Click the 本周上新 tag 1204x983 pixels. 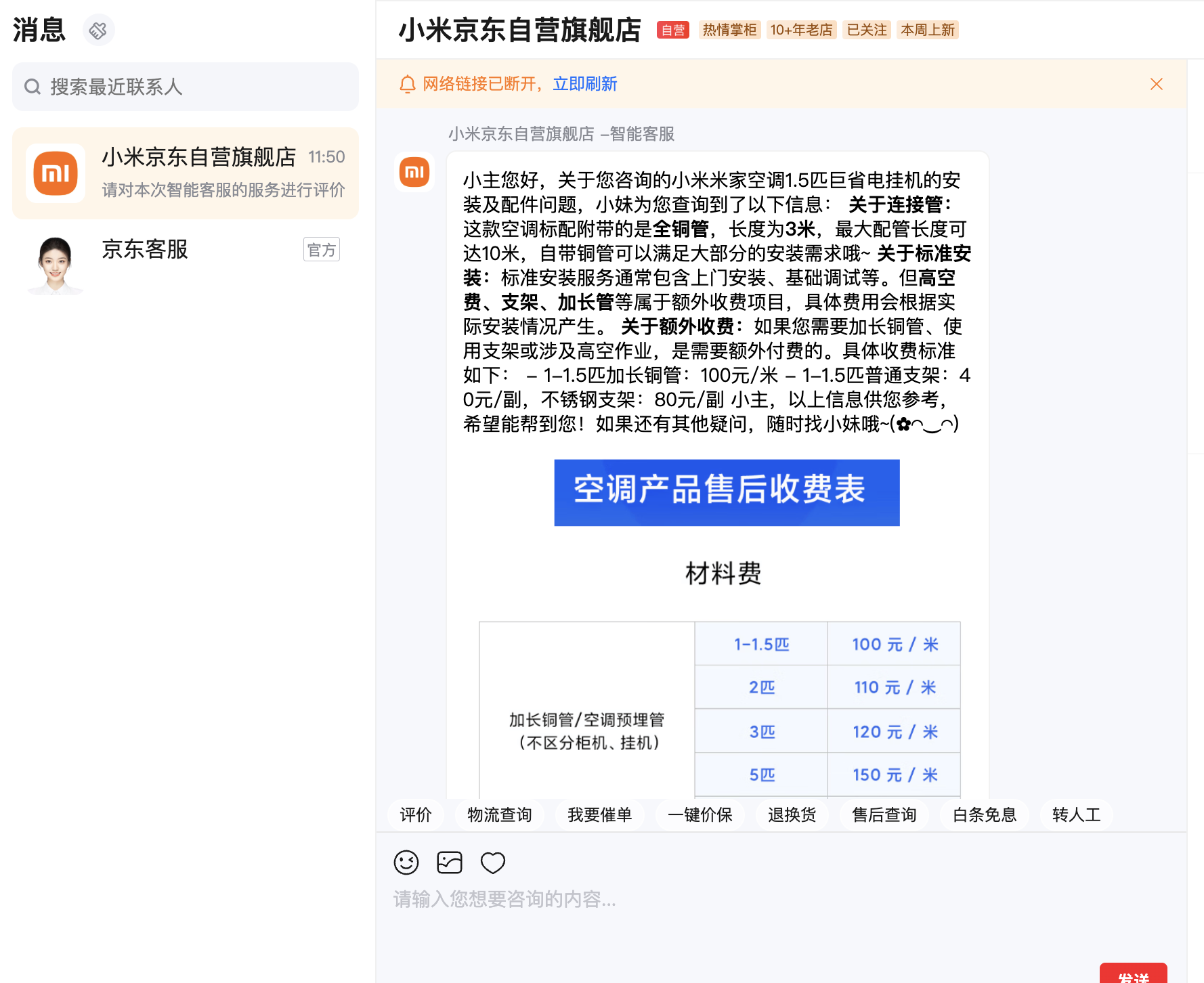pyautogui.click(x=928, y=30)
